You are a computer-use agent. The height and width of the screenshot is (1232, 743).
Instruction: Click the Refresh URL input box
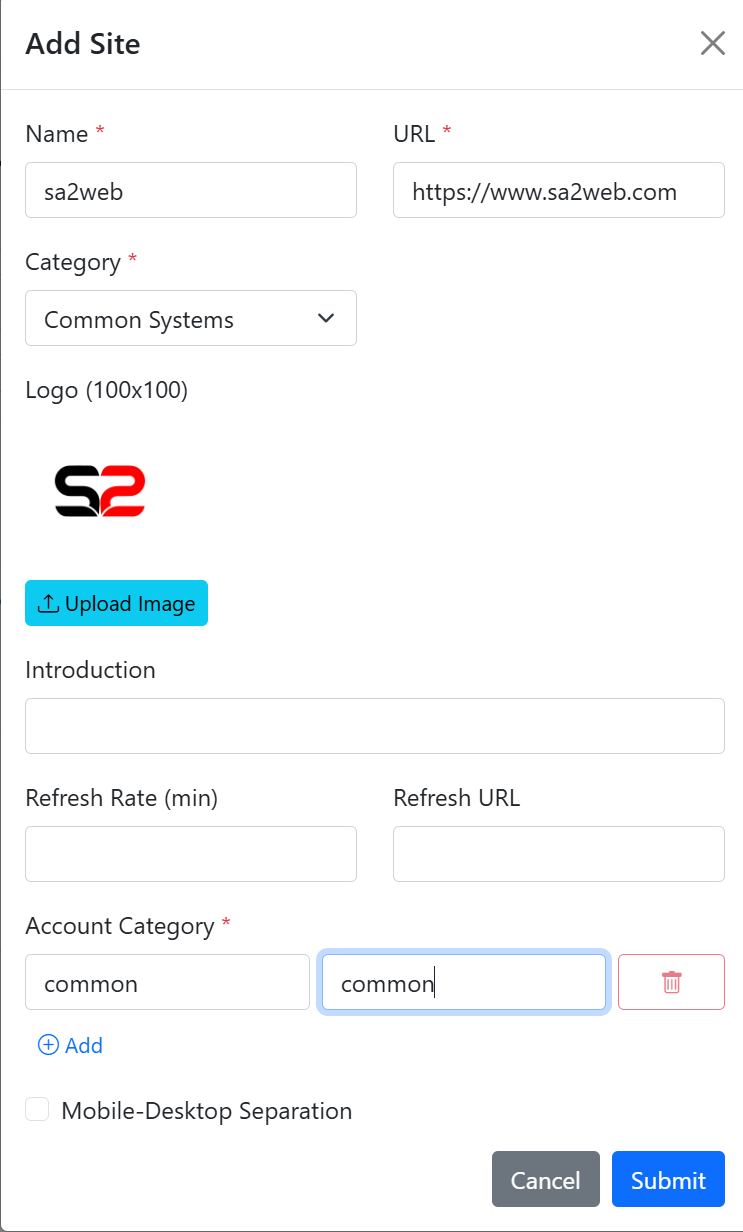click(x=559, y=854)
